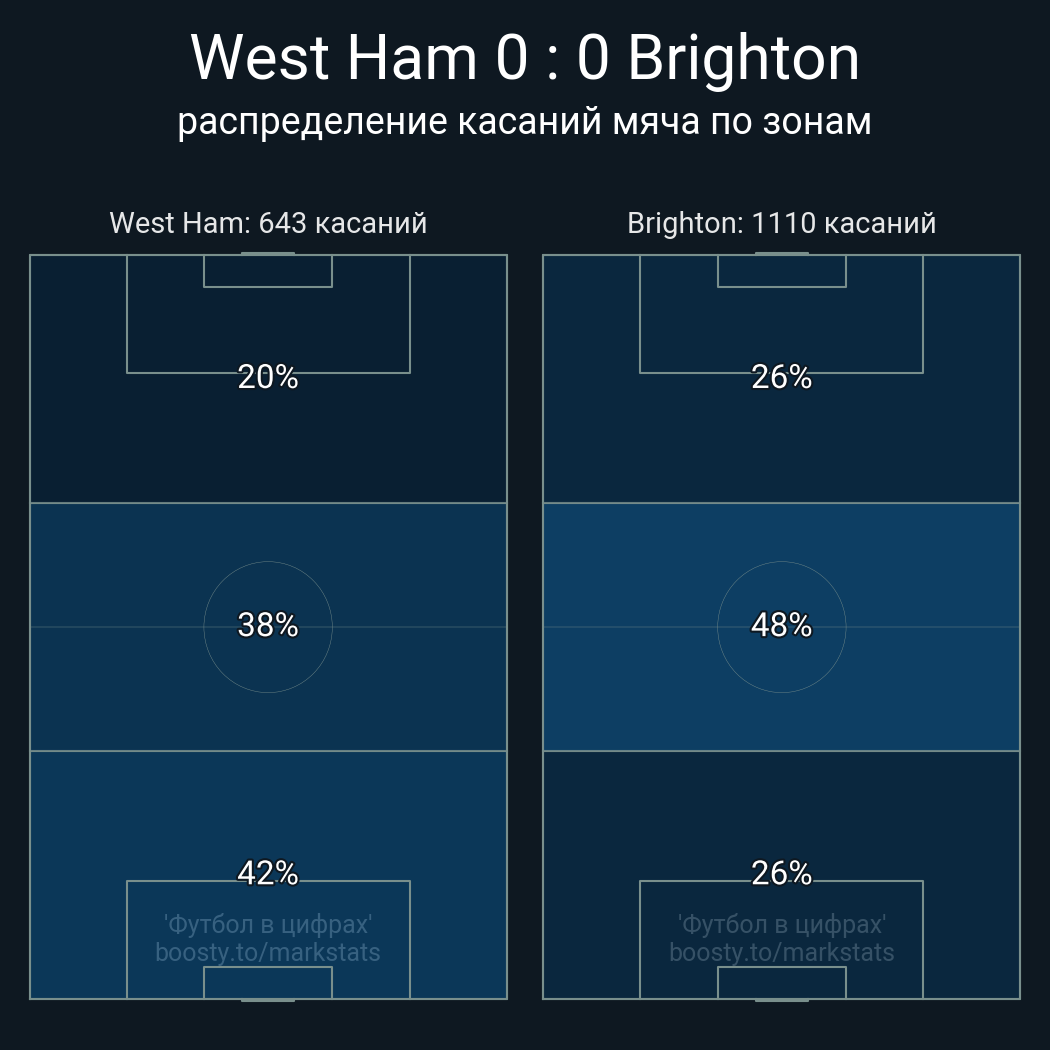Click the top six-yard box on Brighton pitch
Screen dimensions: 1050x1050
(x=781, y=271)
